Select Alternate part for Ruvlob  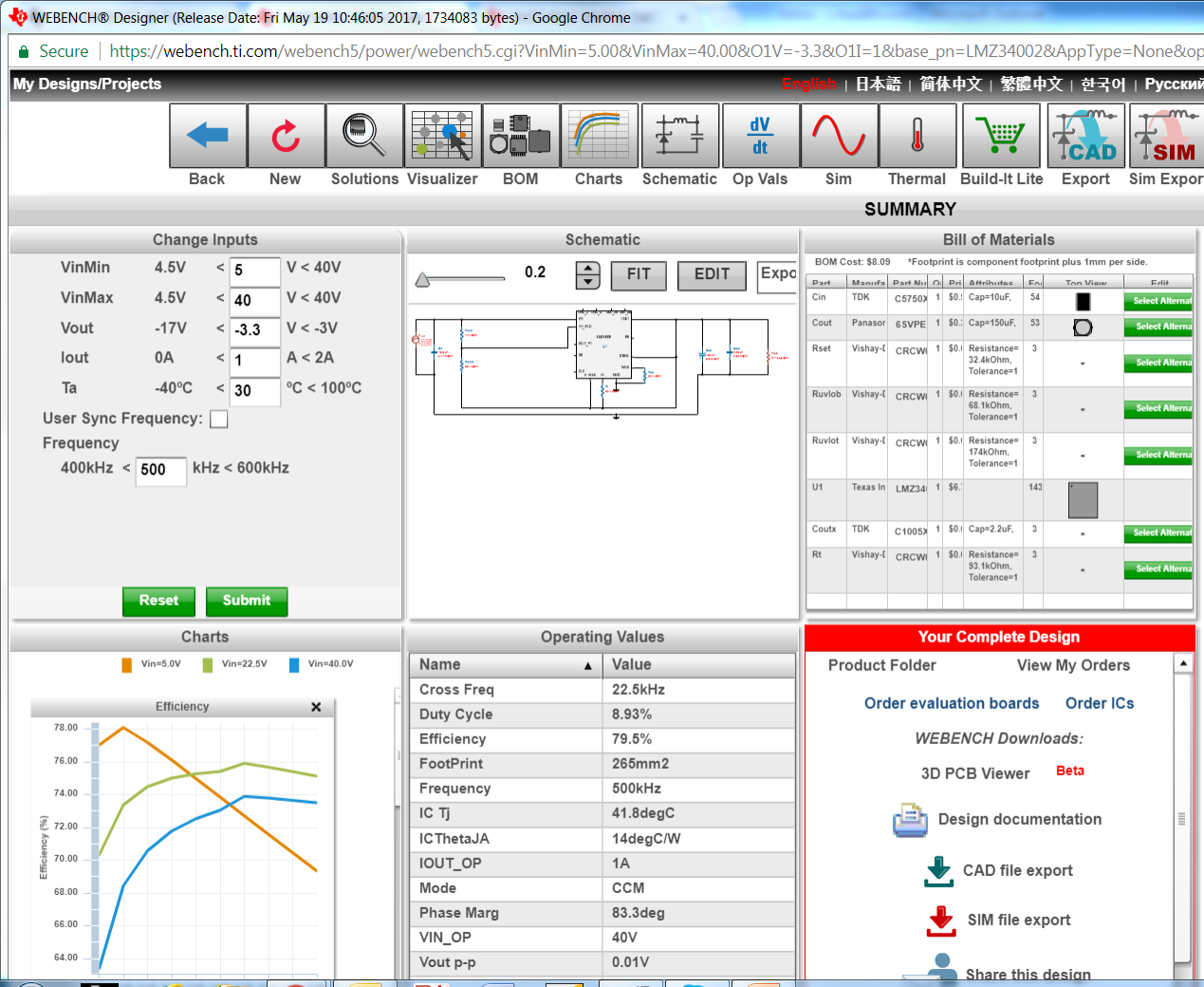click(1159, 409)
